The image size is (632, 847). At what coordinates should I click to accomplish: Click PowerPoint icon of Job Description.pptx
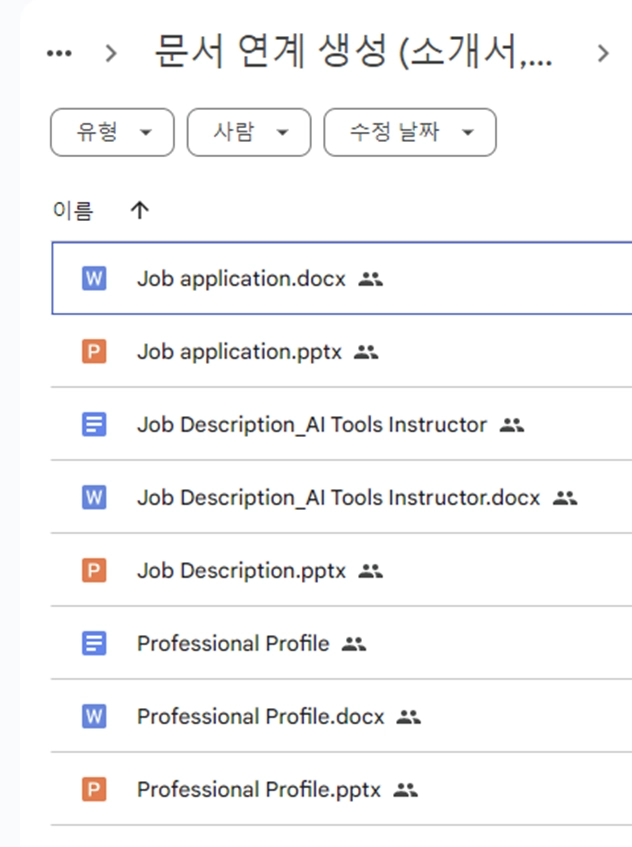(93, 571)
